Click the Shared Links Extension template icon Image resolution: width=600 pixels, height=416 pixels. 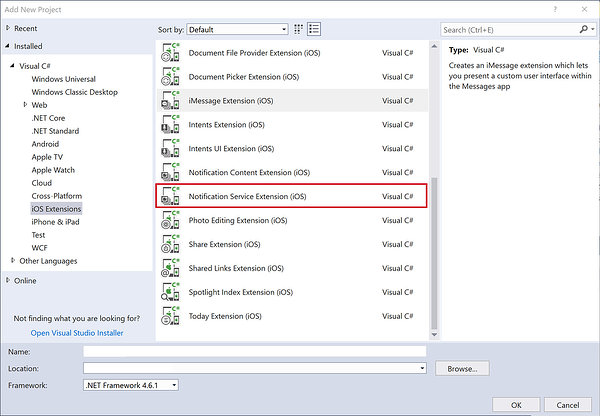[171, 268]
